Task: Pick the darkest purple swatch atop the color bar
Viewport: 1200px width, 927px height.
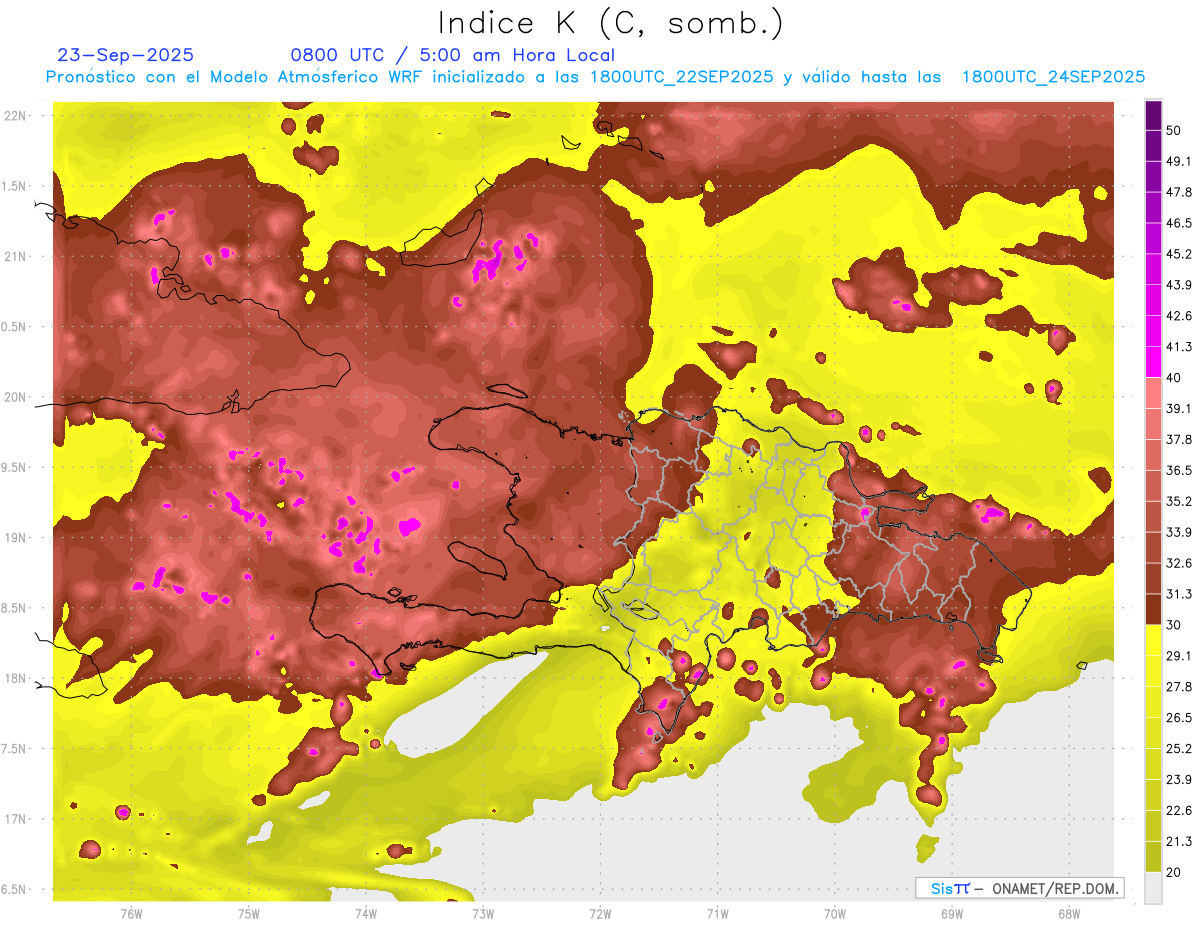Action: (1153, 115)
